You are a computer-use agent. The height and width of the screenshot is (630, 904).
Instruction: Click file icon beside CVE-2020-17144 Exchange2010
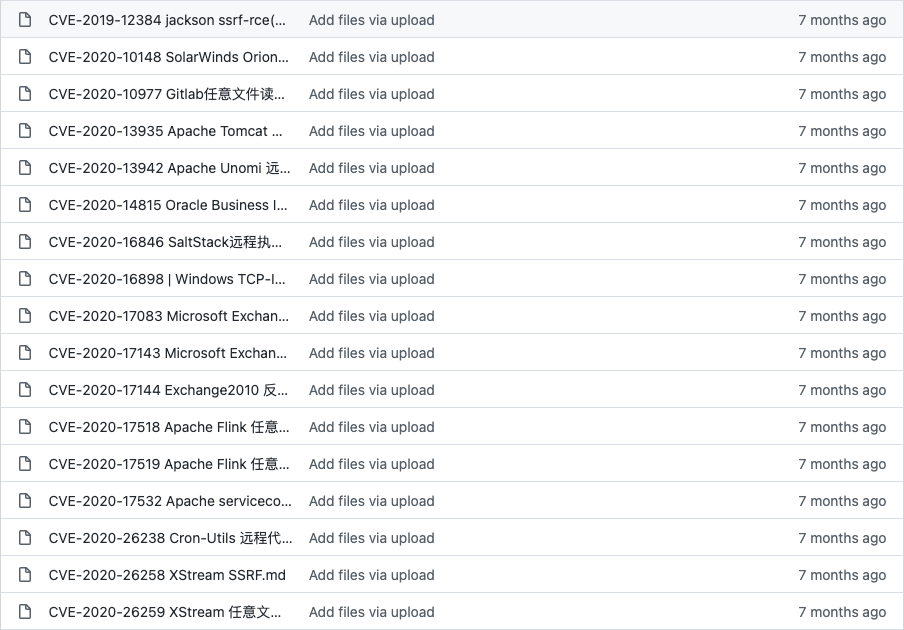pos(25,390)
